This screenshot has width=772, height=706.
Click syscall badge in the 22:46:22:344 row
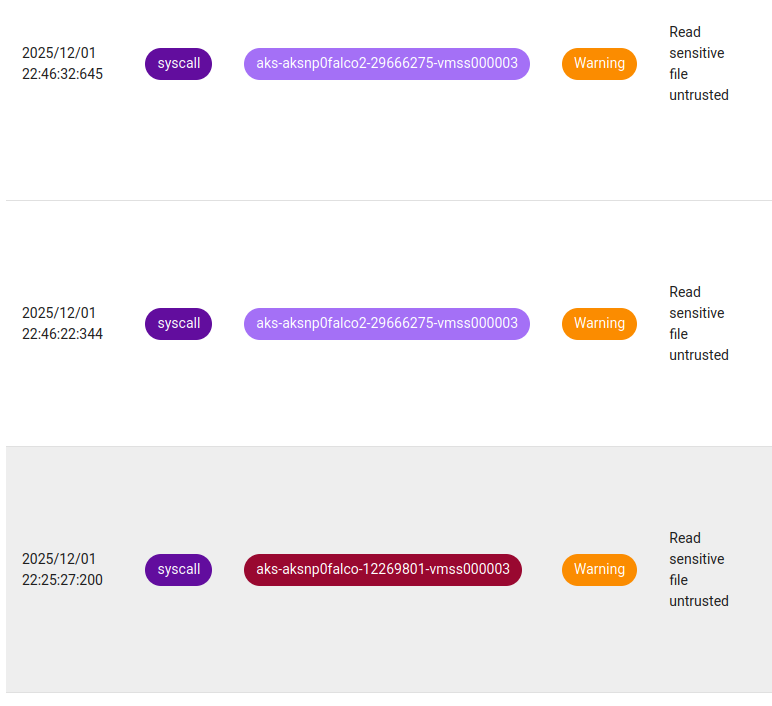point(178,323)
